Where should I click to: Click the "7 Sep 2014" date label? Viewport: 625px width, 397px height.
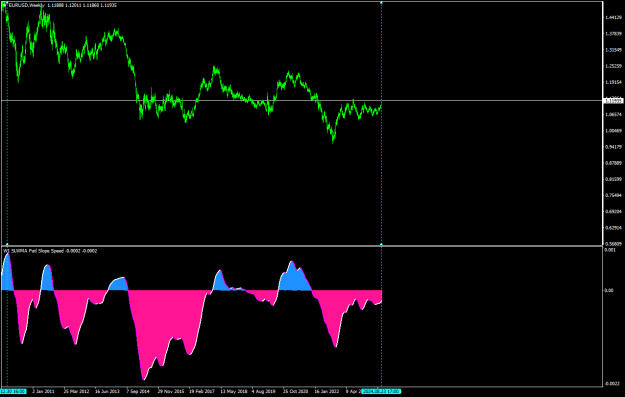[x=138, y=391]
